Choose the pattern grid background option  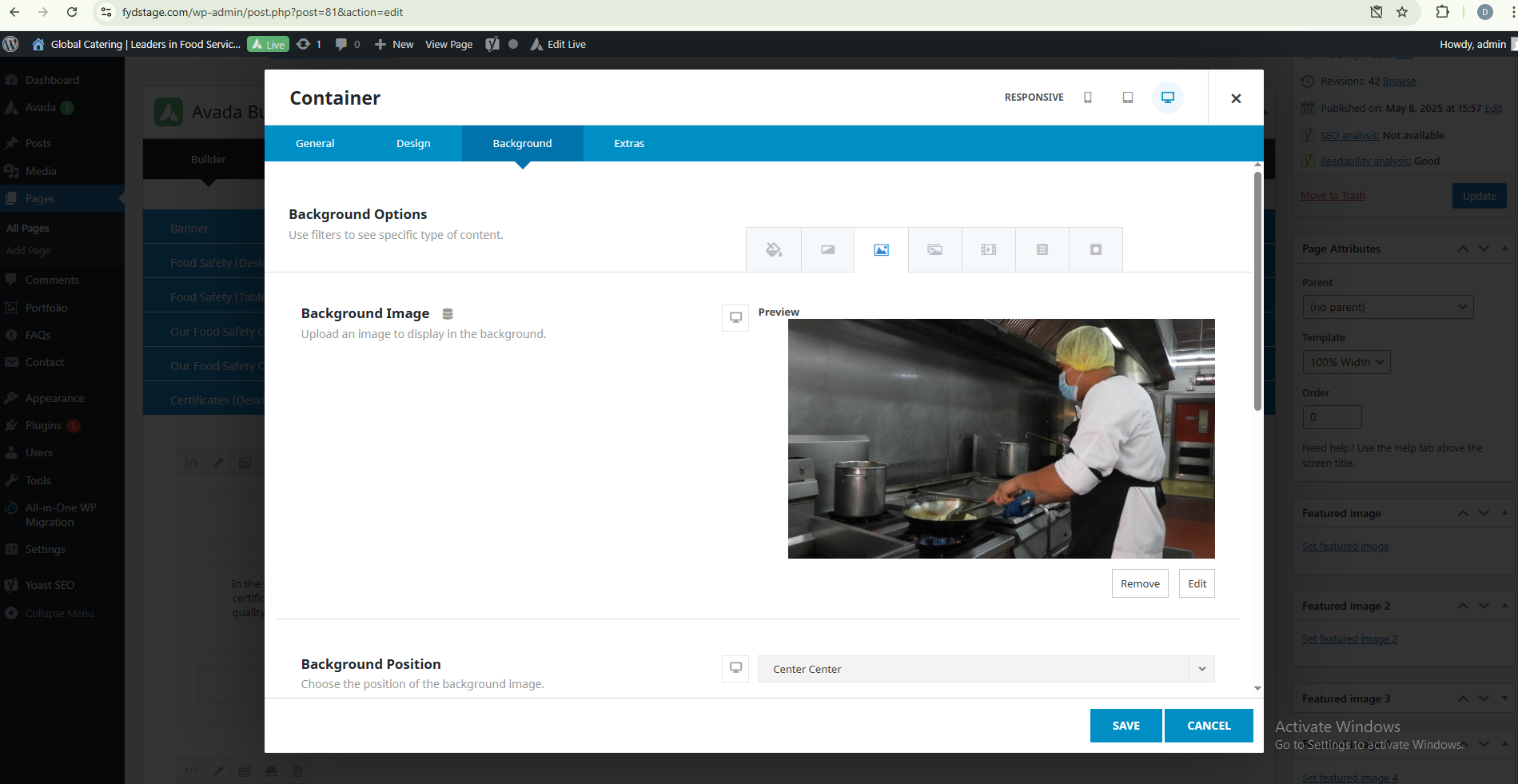1042,250
